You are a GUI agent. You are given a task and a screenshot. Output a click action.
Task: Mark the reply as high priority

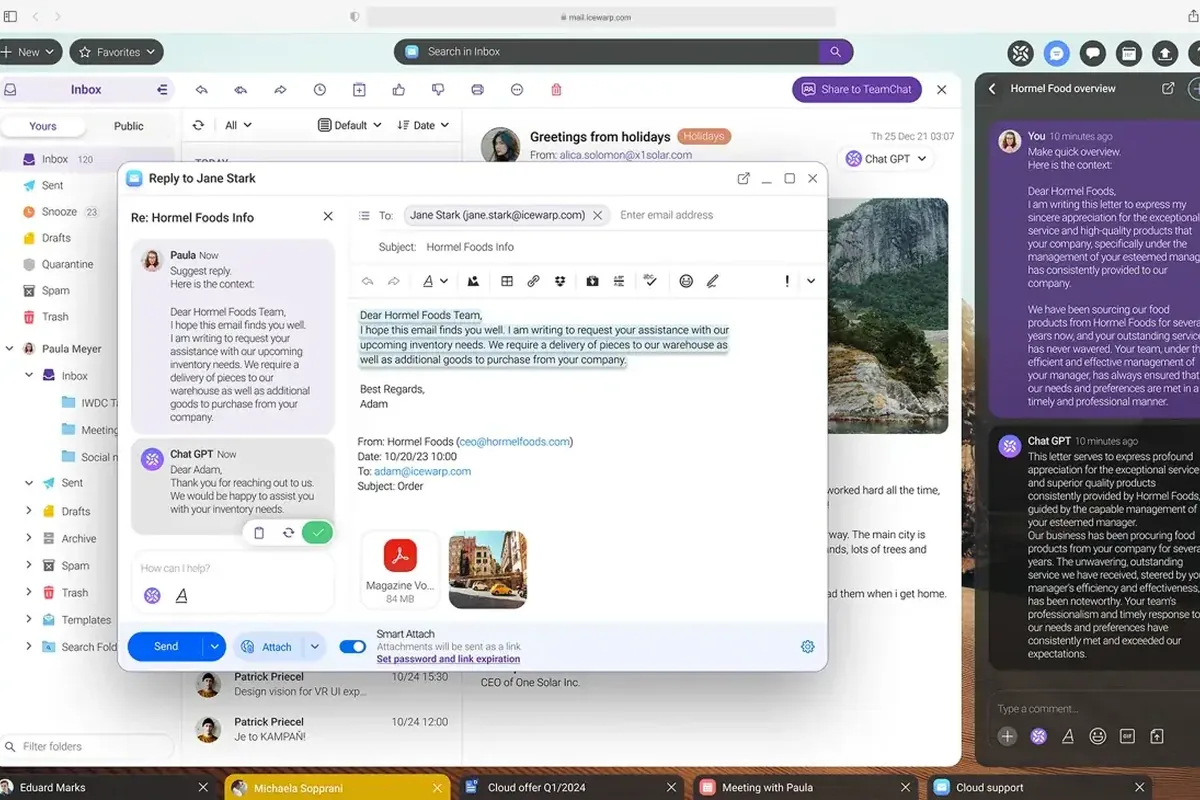[787, 281]
